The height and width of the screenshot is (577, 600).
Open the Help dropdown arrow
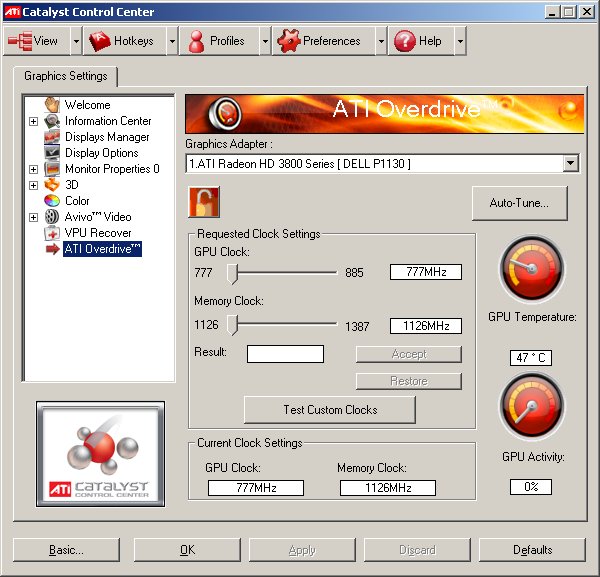460,41
